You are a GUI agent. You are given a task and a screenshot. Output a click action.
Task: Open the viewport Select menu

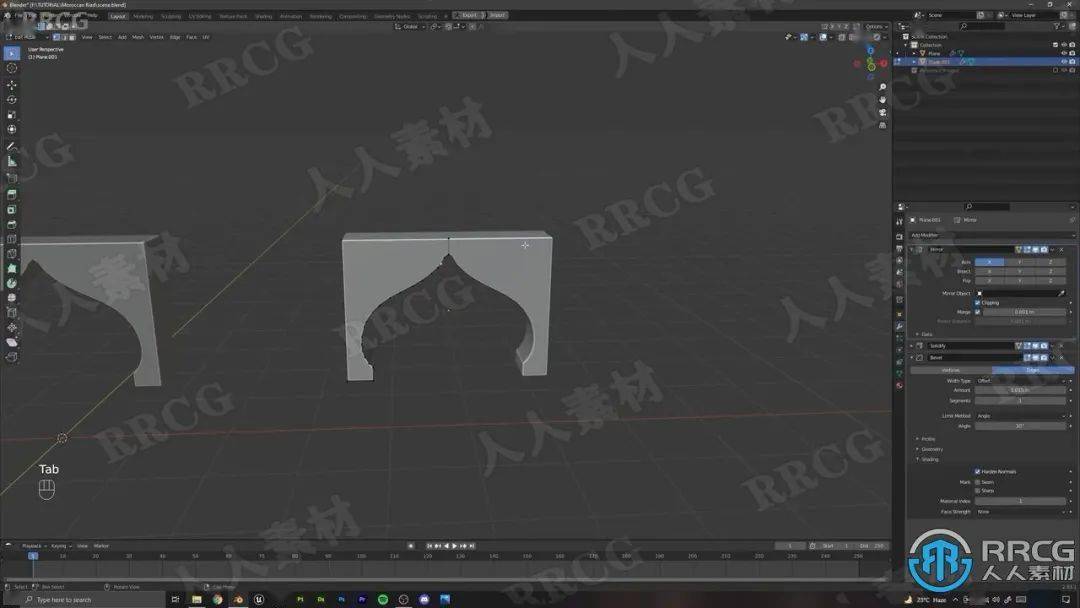coord(105,37)
